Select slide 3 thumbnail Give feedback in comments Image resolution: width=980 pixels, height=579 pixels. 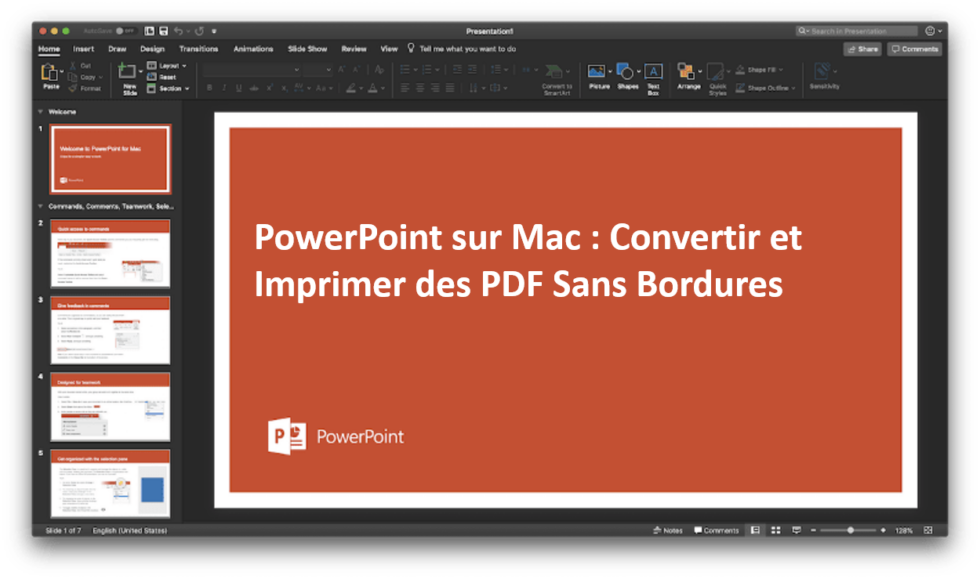click(x=110, y=330)
